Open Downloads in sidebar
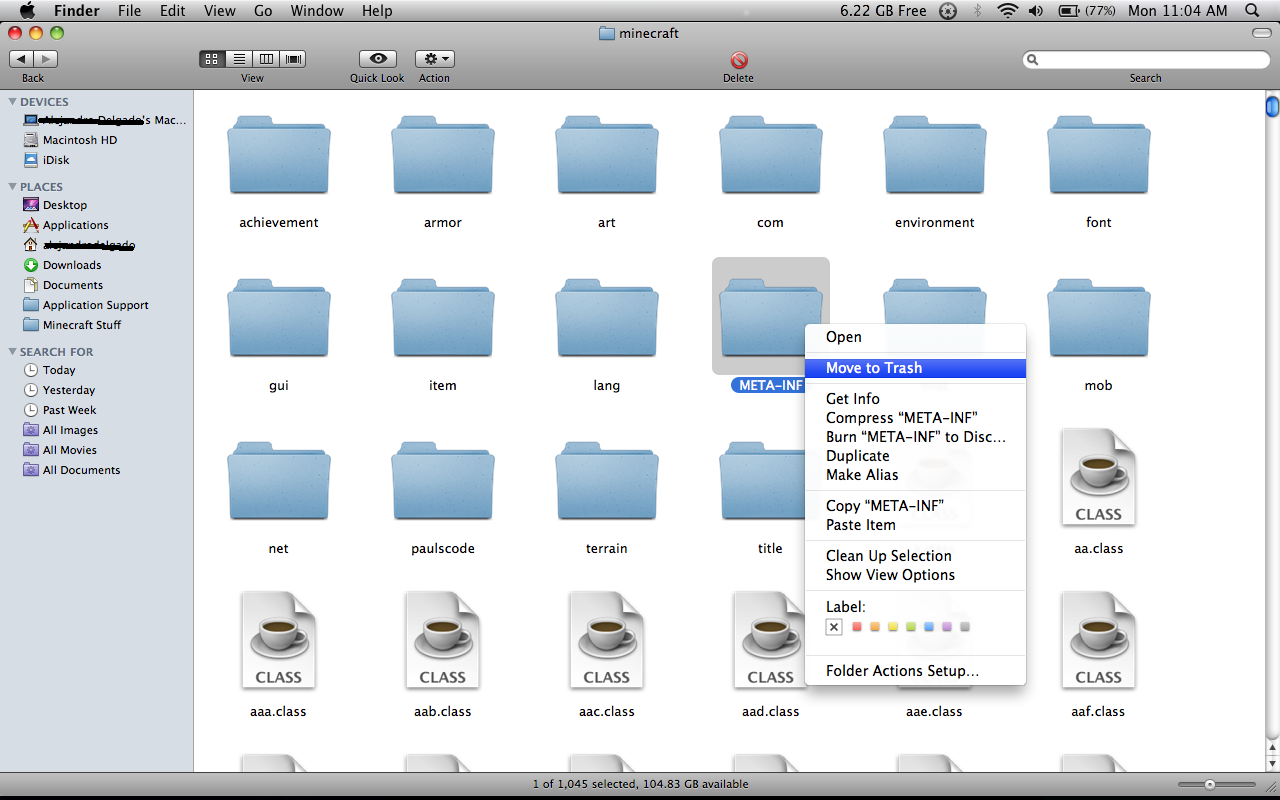1280x800 pixels. coord(71,265)
